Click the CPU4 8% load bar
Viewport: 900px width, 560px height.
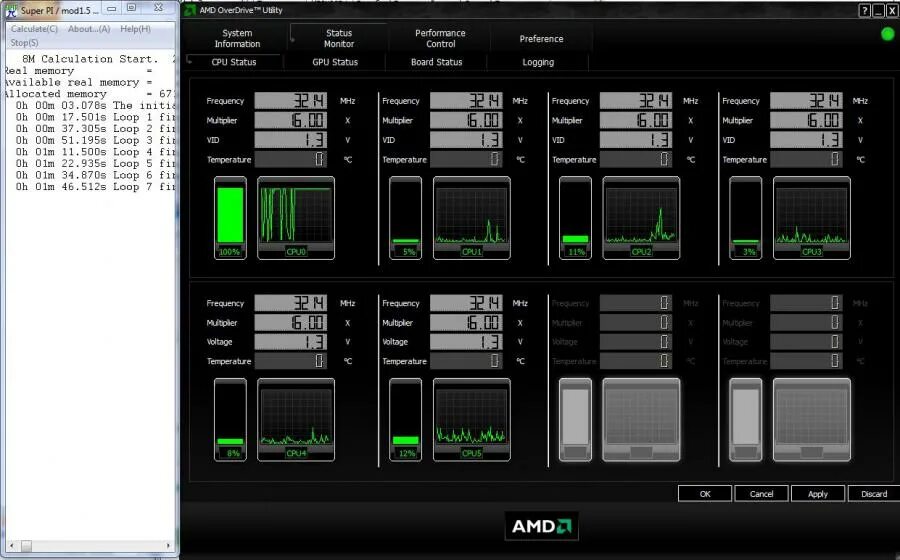click(230, 419)
